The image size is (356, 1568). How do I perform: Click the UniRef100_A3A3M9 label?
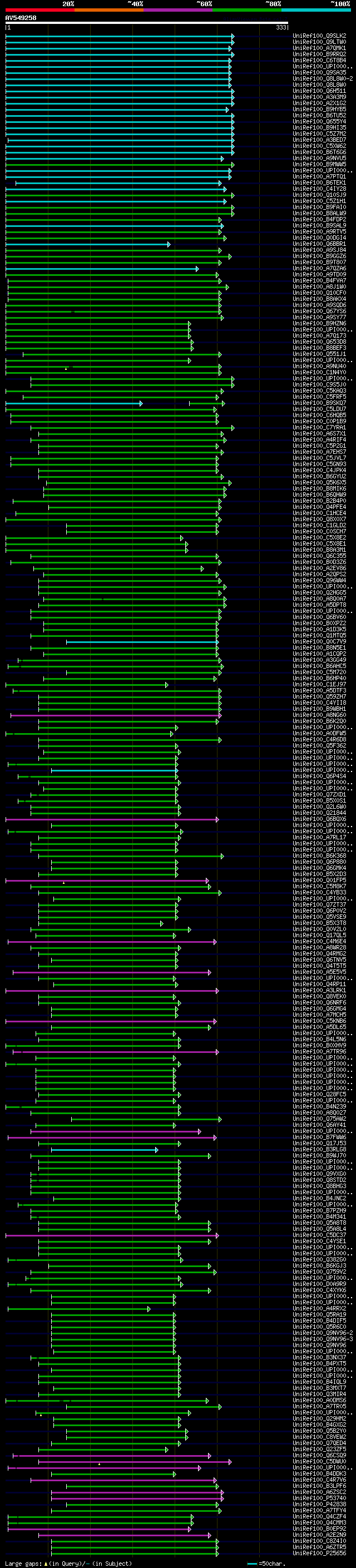click(319, 97)
